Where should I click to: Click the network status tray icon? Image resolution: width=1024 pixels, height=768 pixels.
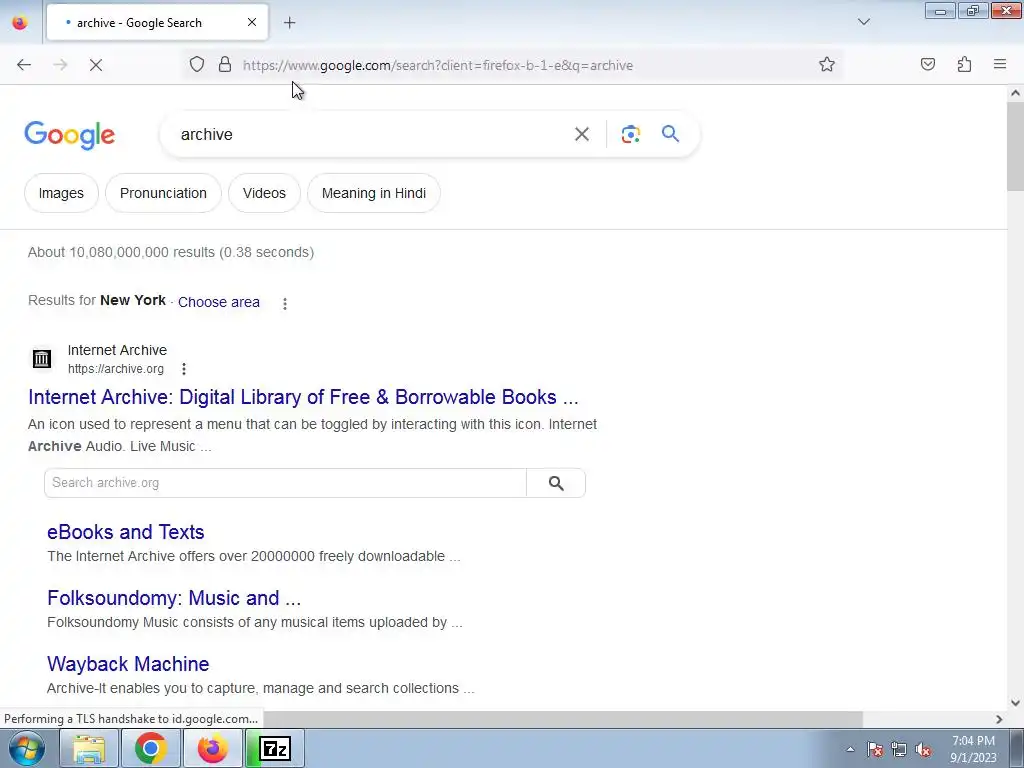(x=899, y=749)
